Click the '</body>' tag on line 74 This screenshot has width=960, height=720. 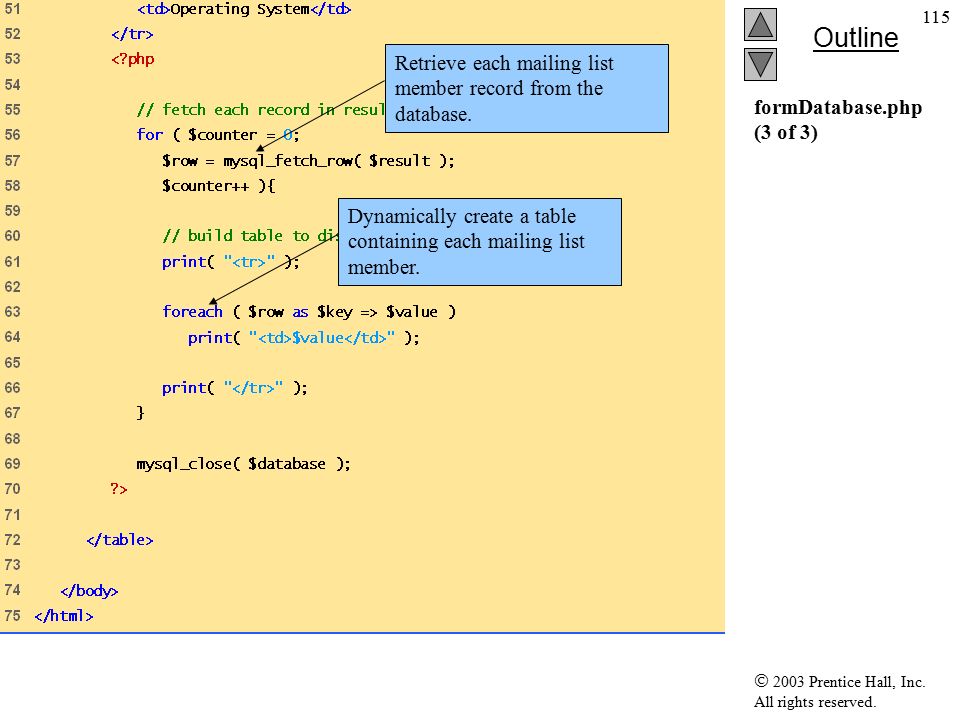click(89, 591)
